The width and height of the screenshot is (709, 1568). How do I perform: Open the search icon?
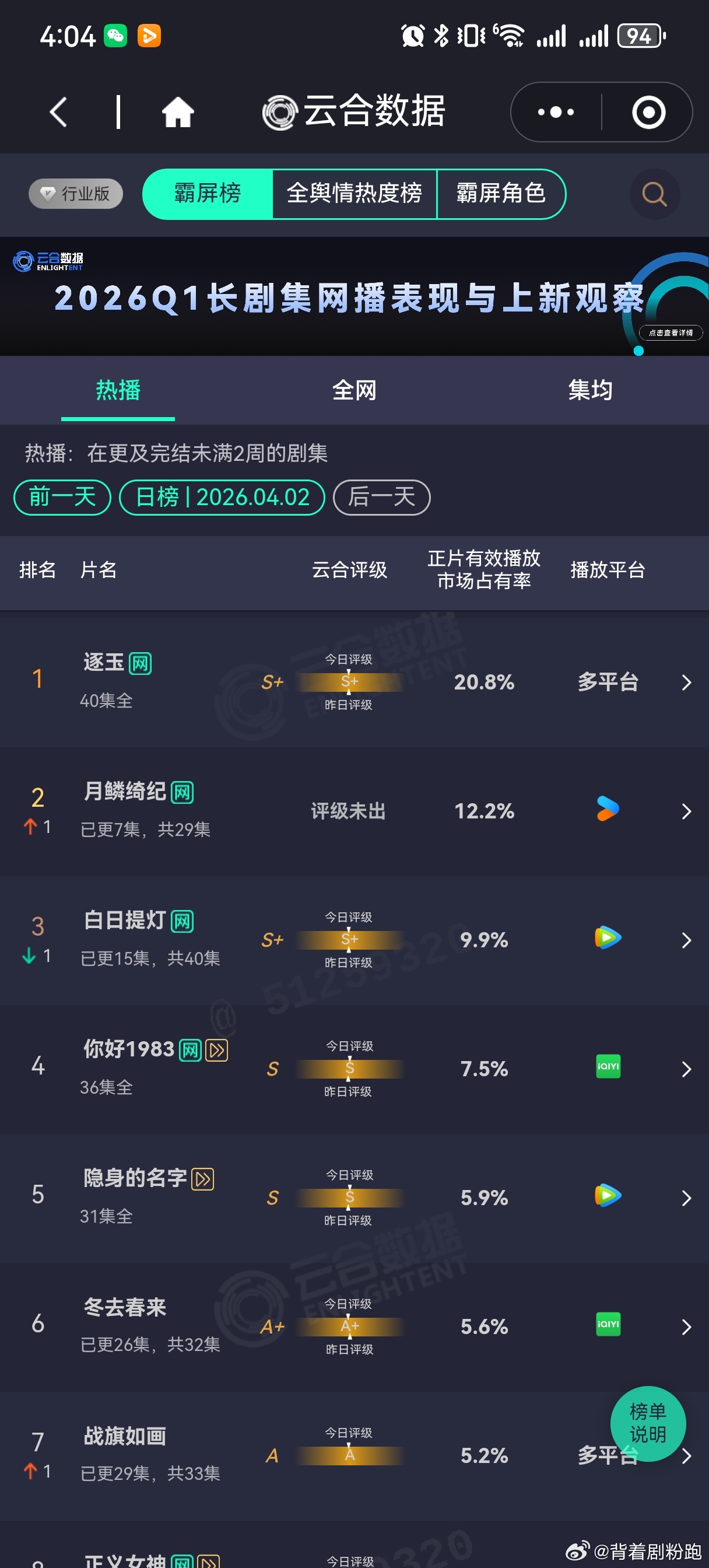(654, 194)
